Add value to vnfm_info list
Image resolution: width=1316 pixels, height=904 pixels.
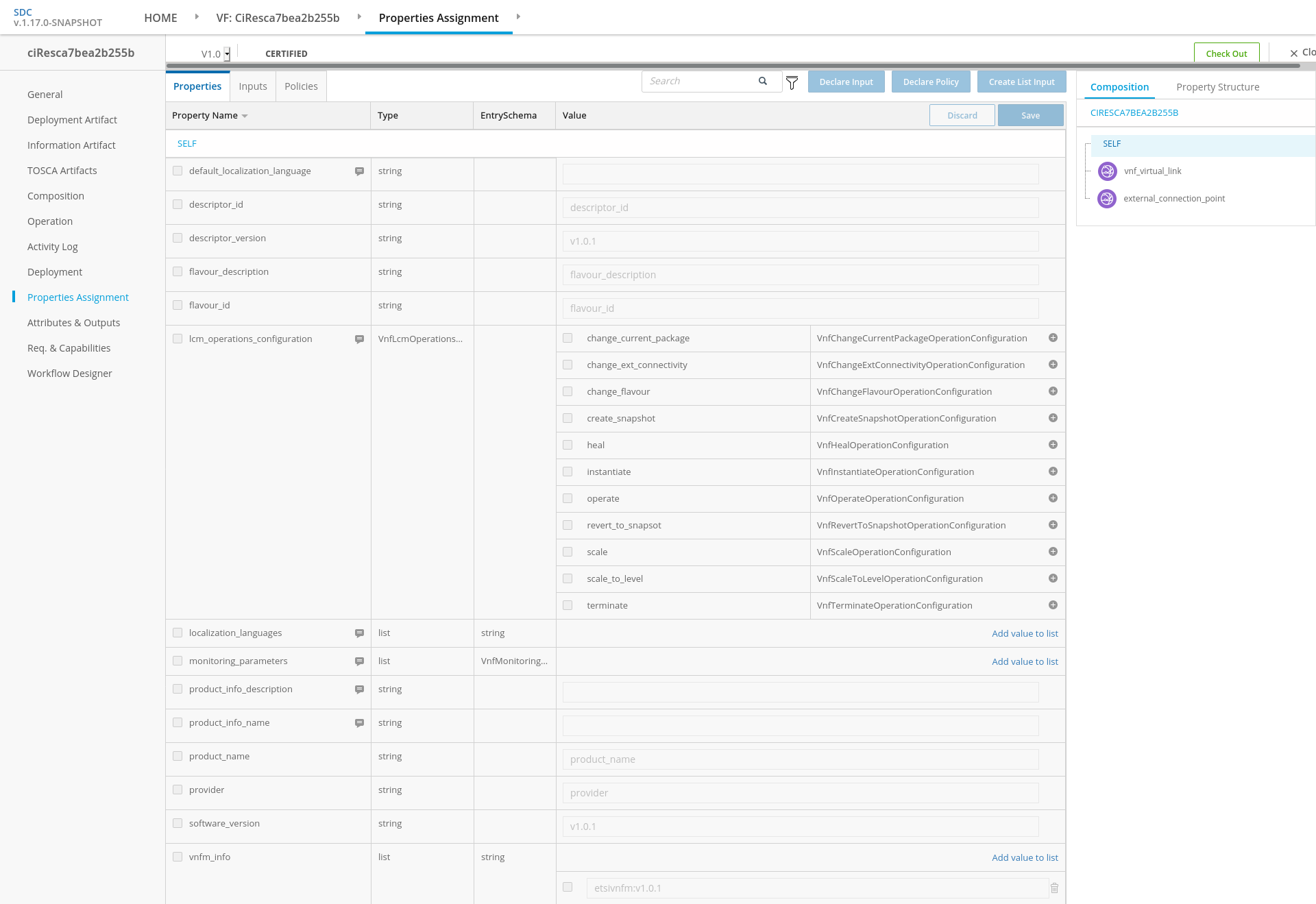pyautogui.click(x=1025, y=857)
